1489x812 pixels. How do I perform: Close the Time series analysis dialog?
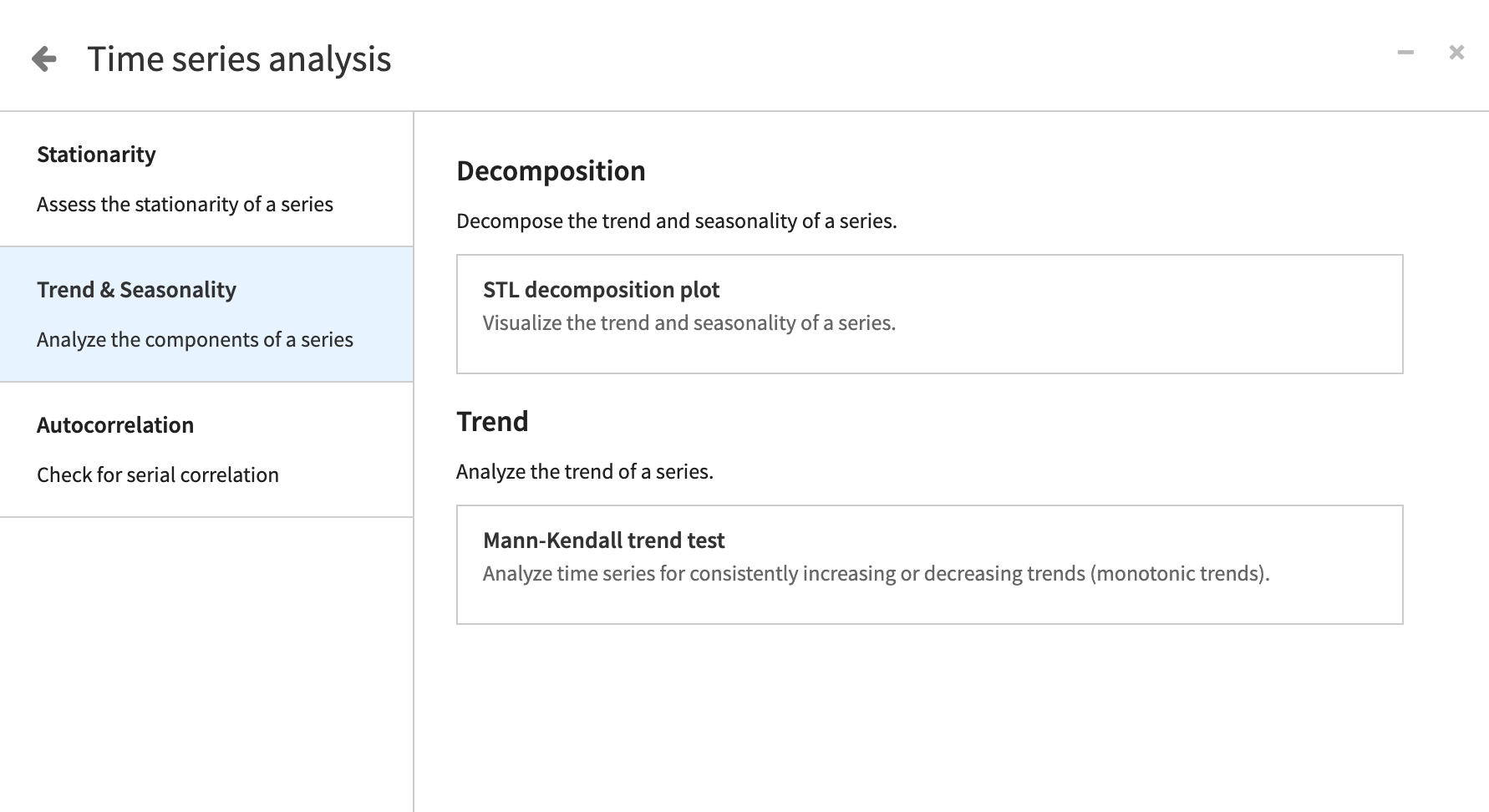[1456, 52]
